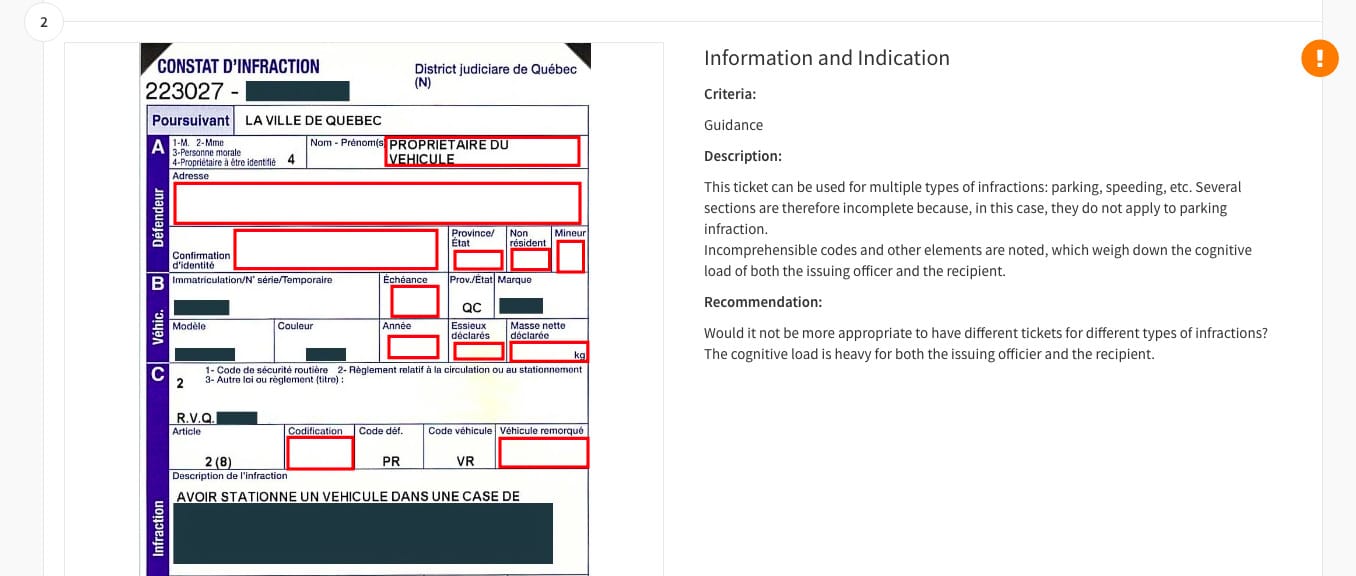Click the PROPRIETAIRE DU VEHICULE name field

[482, 151]
